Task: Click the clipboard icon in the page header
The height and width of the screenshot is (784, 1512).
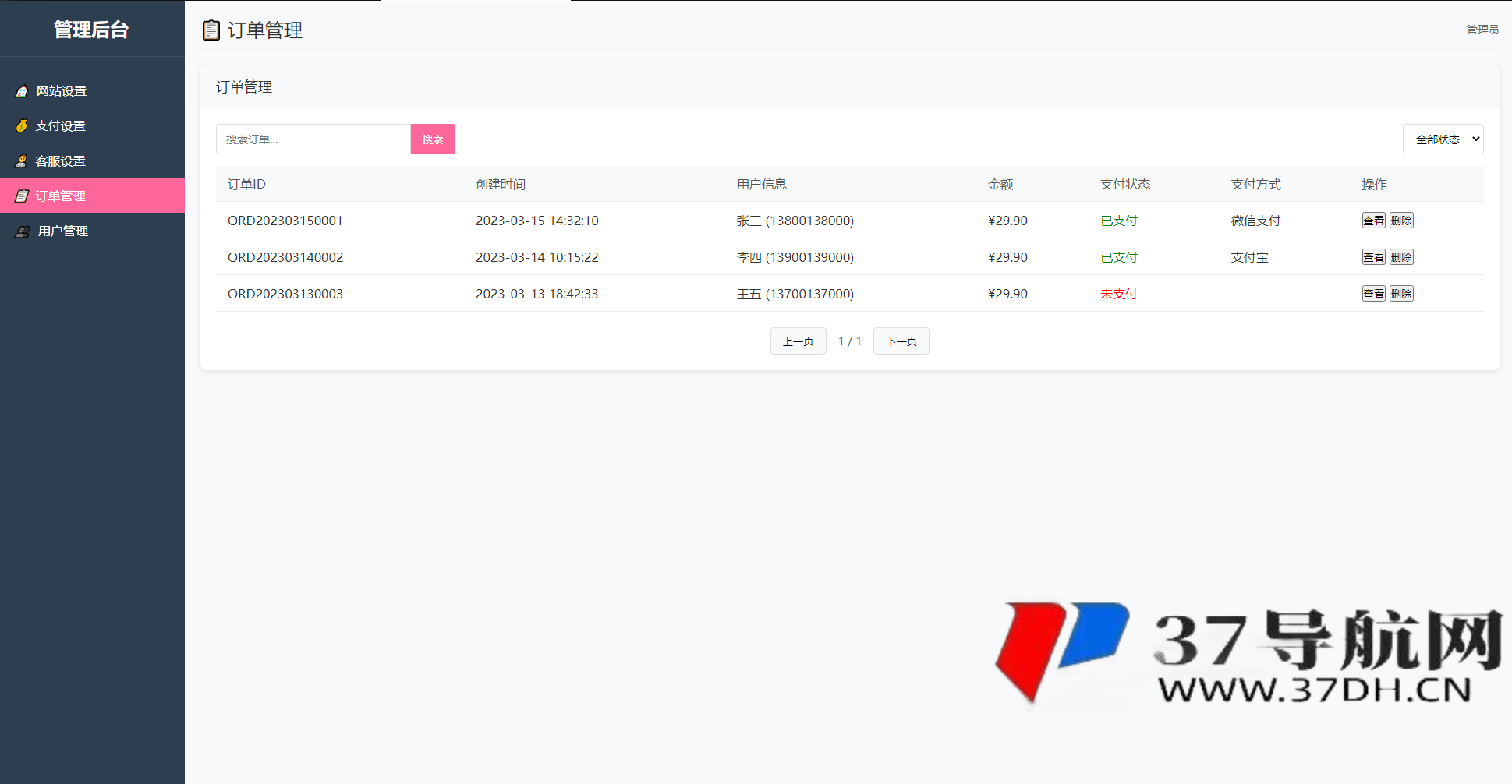Action: point(211,30)
